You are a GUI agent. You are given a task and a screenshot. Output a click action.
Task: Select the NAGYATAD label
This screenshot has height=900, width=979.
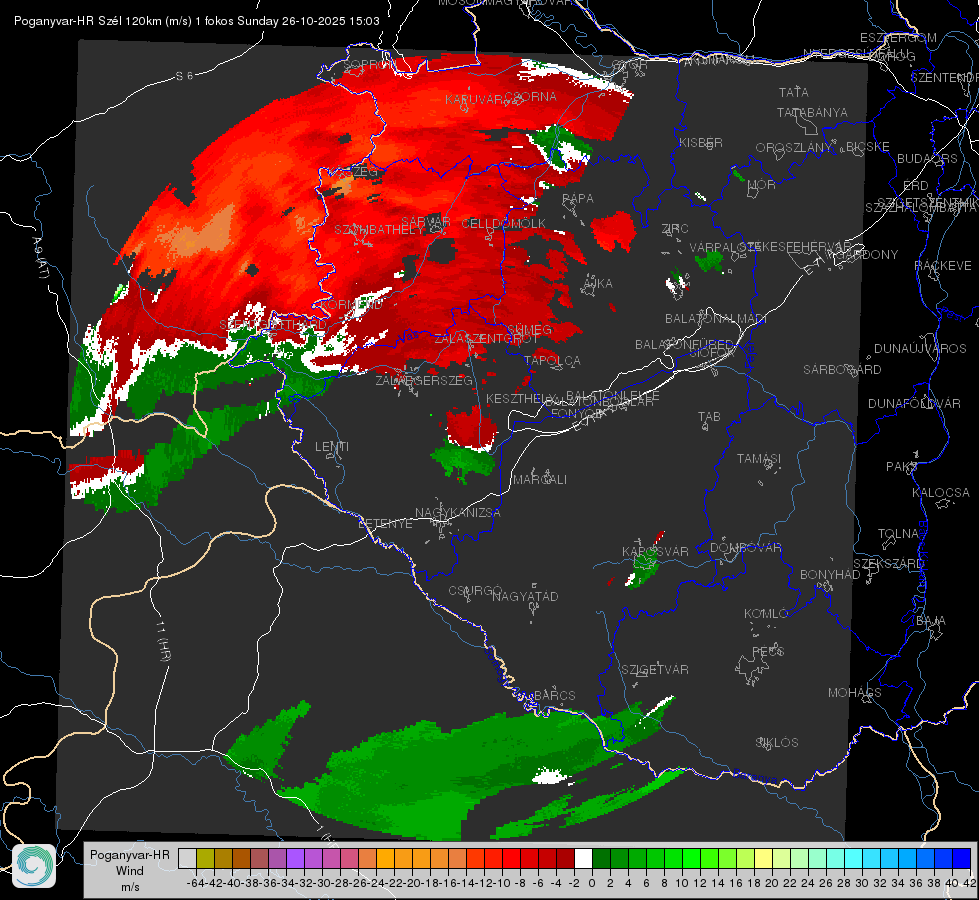[x=525, y=596]
